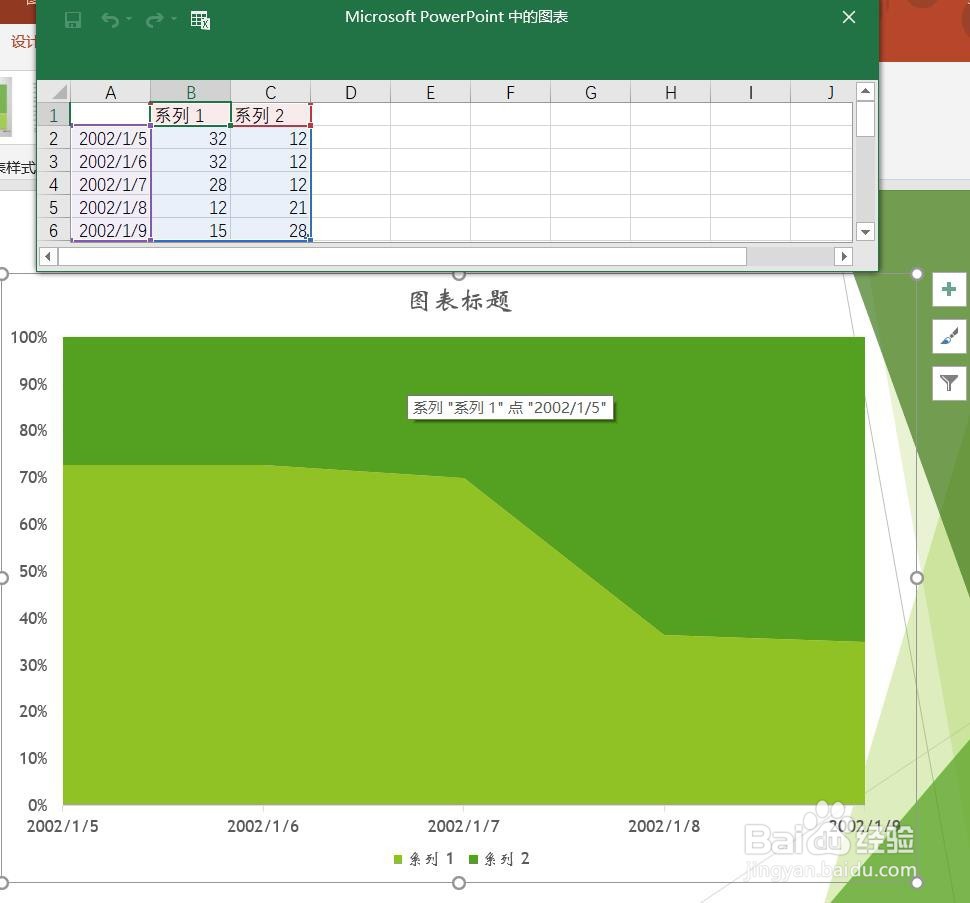The width and height of the screenshot is (970, 903).
Task: Click the 图表标题 chart title
Action: (x=458, y=300)
